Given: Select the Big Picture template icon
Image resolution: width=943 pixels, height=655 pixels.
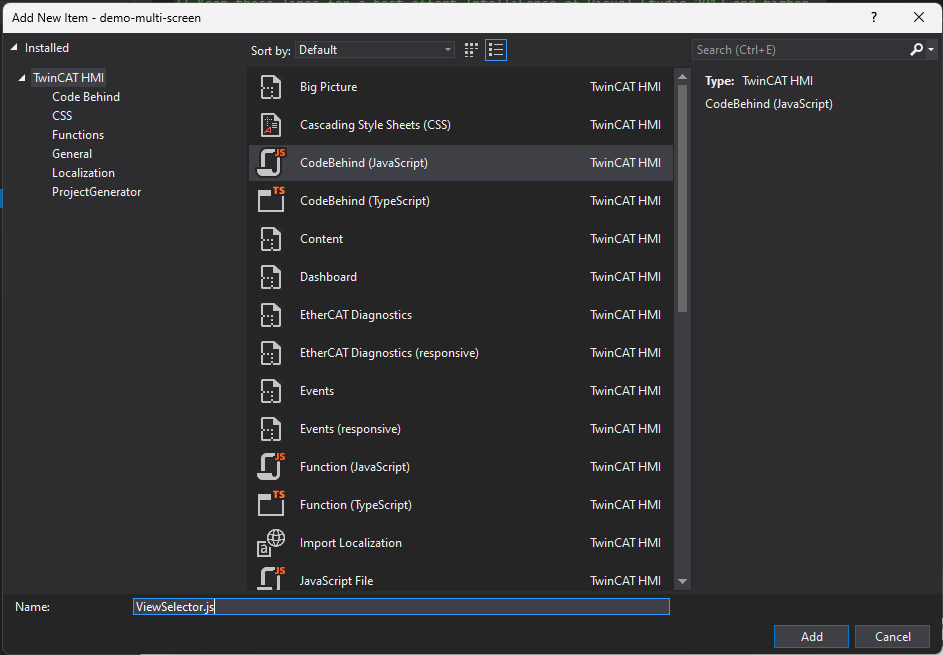Looking at the screenshot, I should [x=271, y=87].
